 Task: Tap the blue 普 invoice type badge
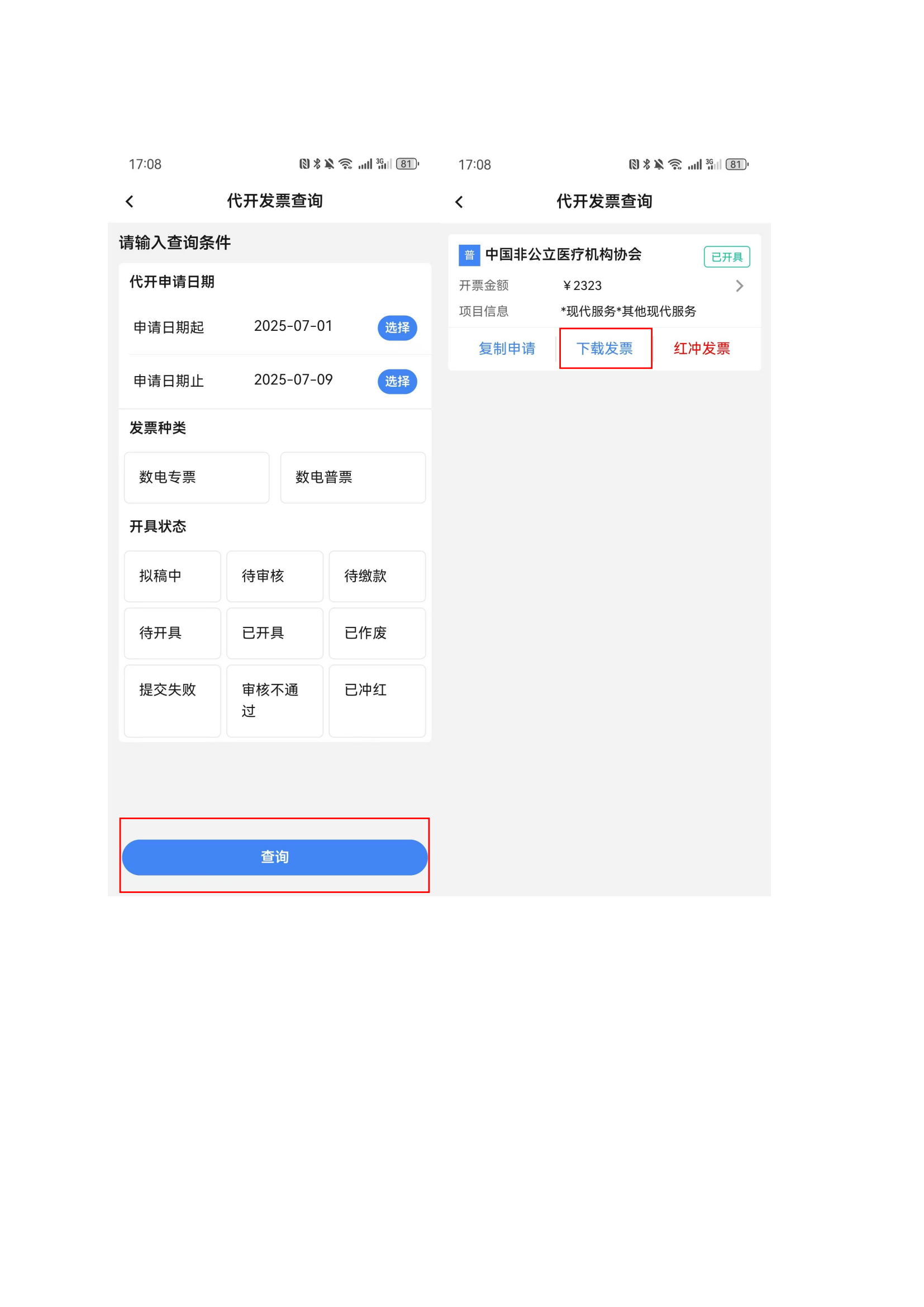coord(469,255)
